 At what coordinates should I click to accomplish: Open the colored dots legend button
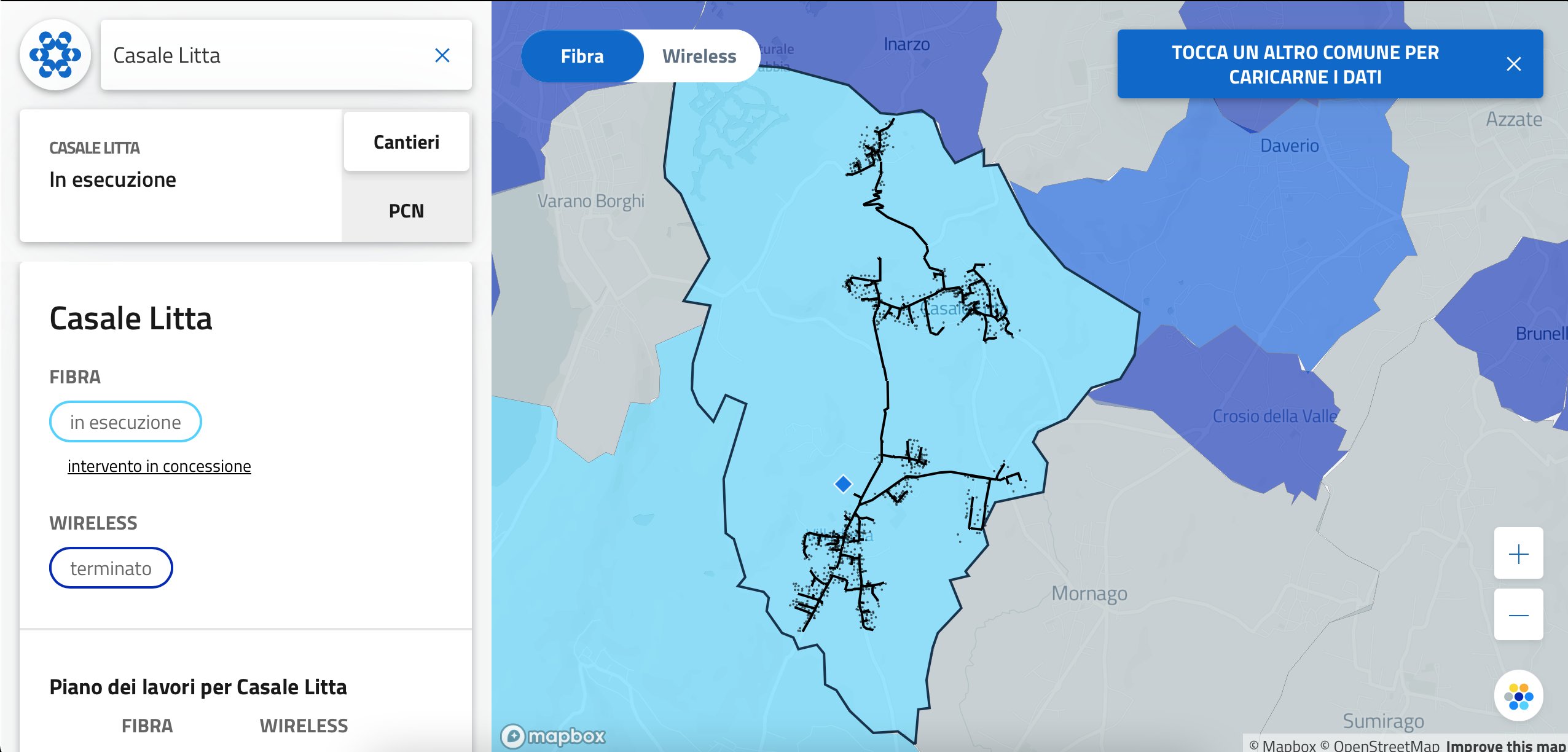tap(1518, 696)
